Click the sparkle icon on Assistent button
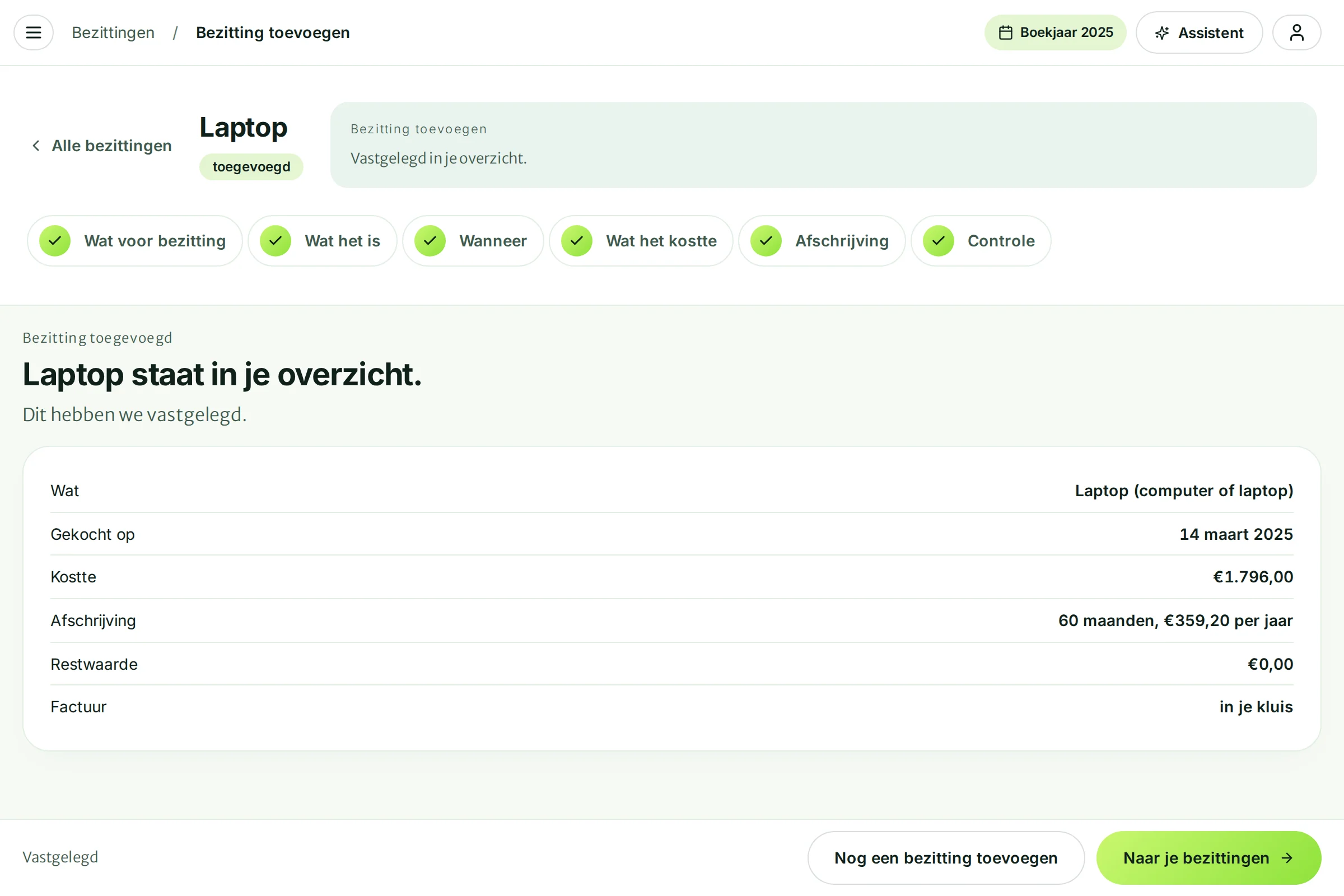The width and height of the screenshot is (1344, 896). [1161, 33]
